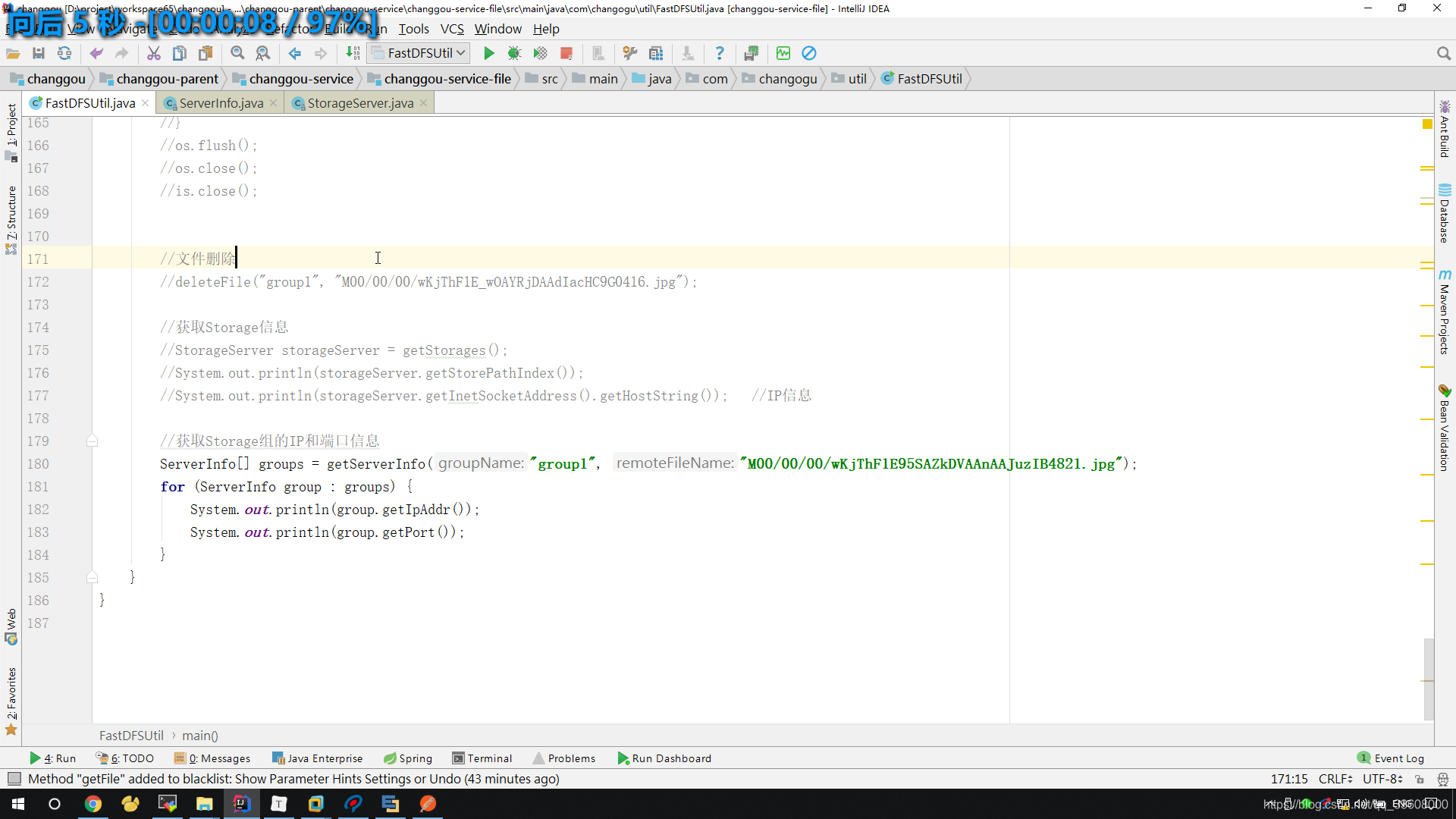The image size is (1456, 819).
Task: Close the FastDFSUtil.java tab
Action: 146,103
